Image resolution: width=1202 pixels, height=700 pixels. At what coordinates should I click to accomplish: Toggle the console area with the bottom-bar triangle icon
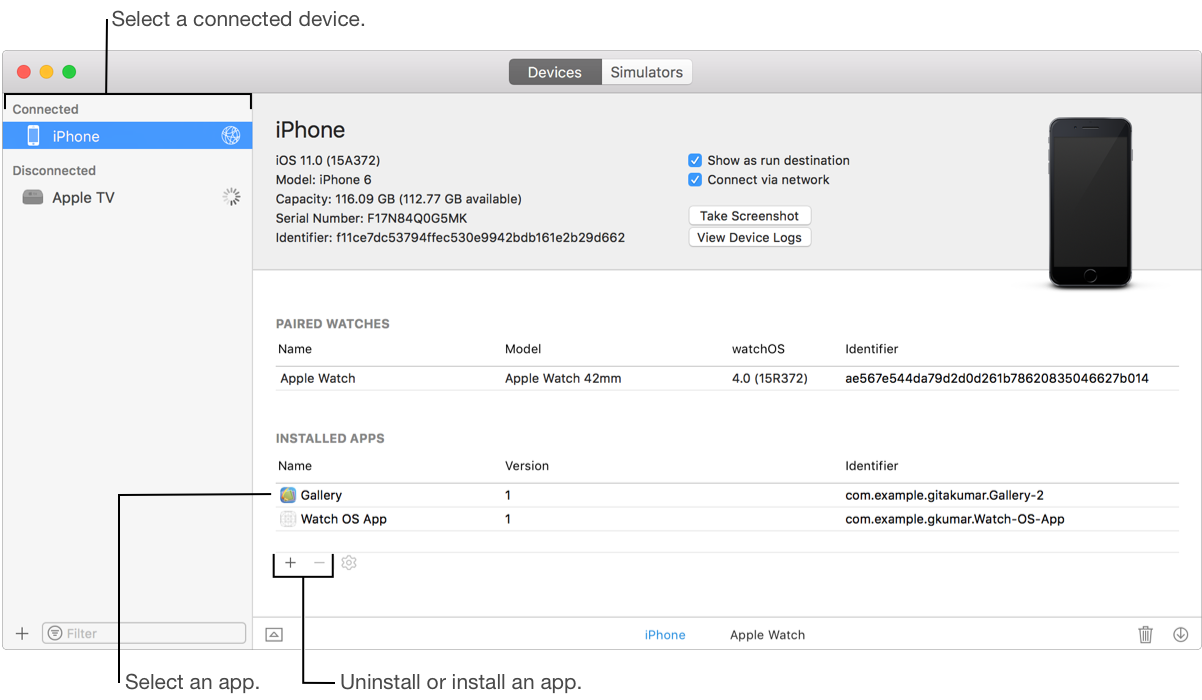coord(274,634)
